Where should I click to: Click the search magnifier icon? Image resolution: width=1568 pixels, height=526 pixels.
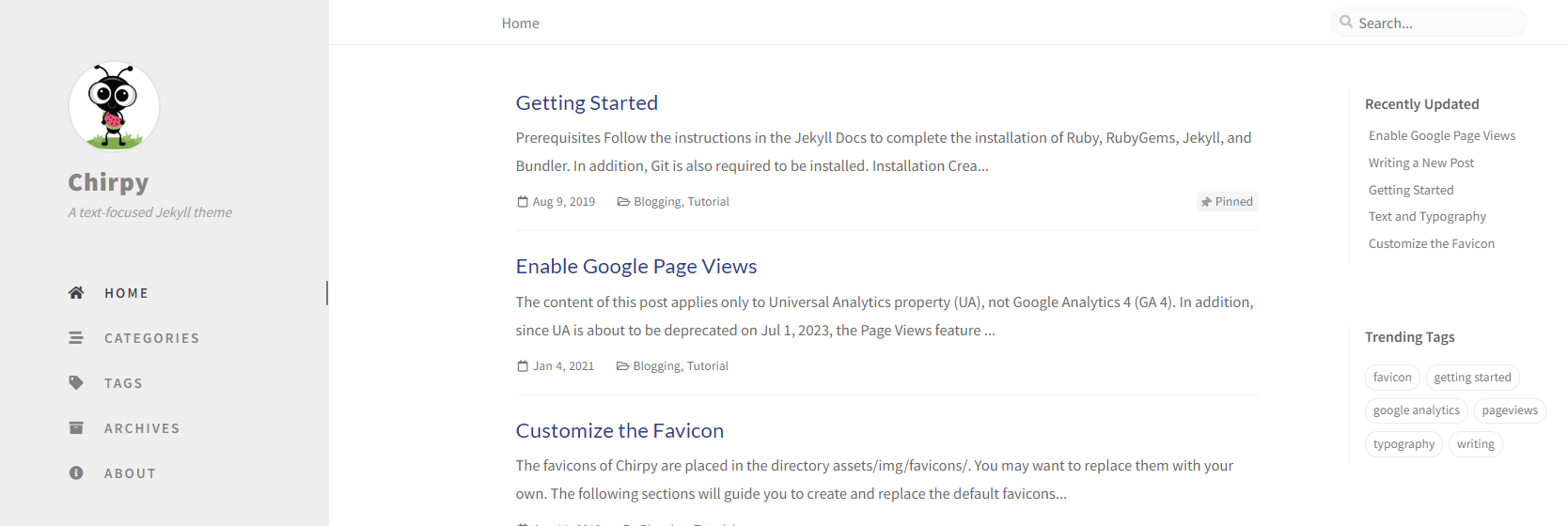click(x=1346, y=23)
